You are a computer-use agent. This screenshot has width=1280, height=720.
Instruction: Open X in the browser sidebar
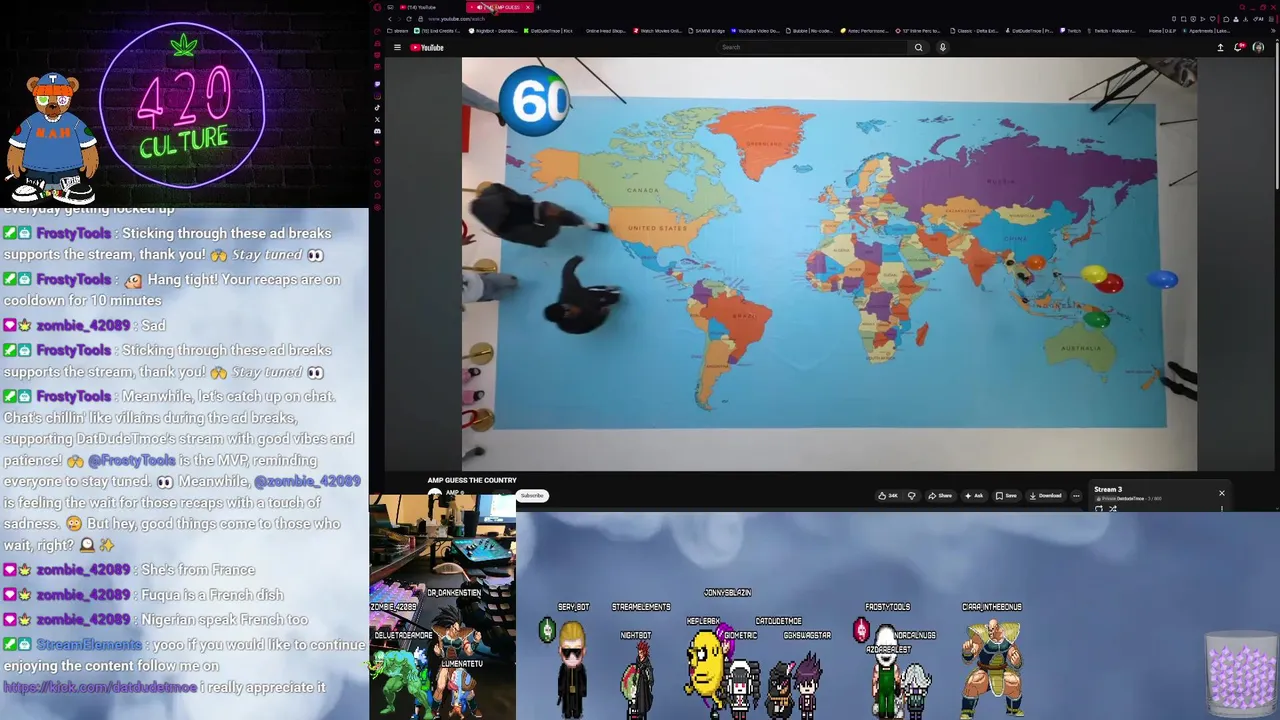tap(377, 119)
